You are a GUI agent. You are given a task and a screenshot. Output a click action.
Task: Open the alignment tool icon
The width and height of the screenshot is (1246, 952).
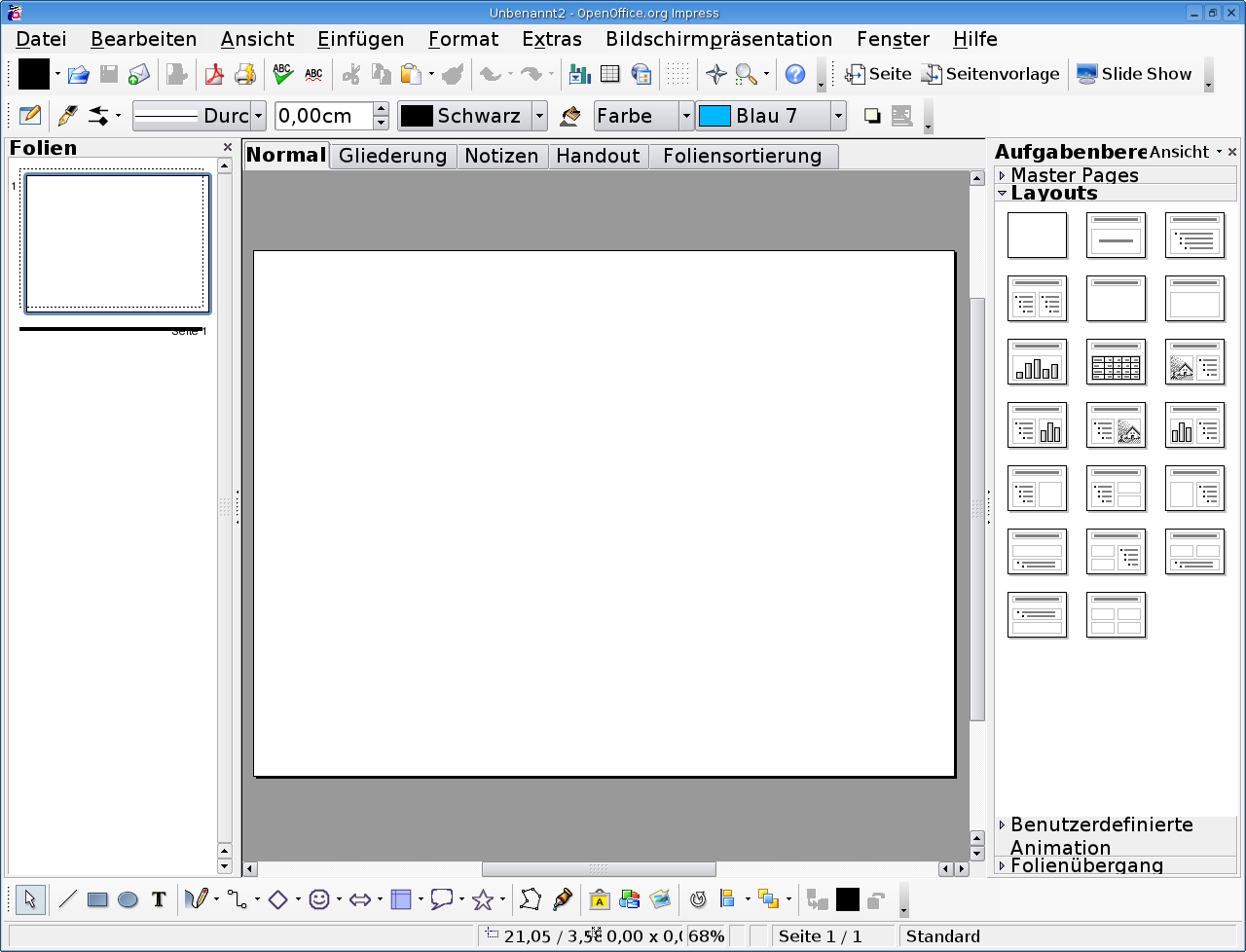pyautogui.click(x=727, y=900)
